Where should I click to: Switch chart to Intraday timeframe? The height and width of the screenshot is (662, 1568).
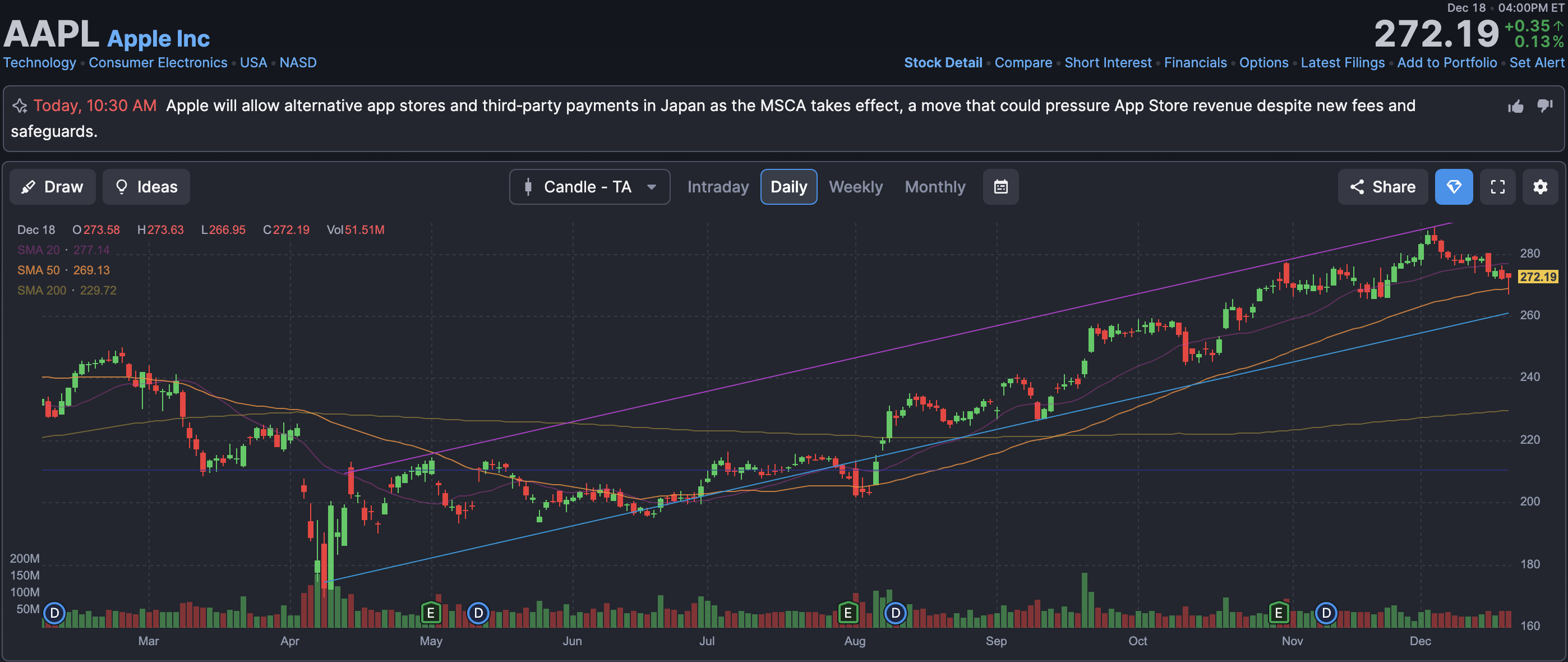[718, 187]
